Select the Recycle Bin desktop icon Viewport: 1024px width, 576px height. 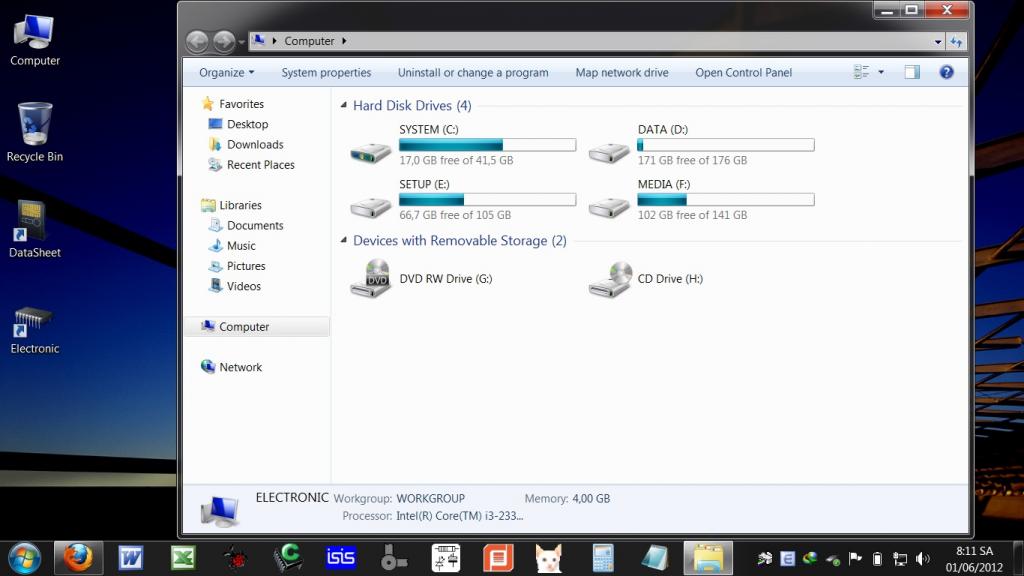pos(35,132)
